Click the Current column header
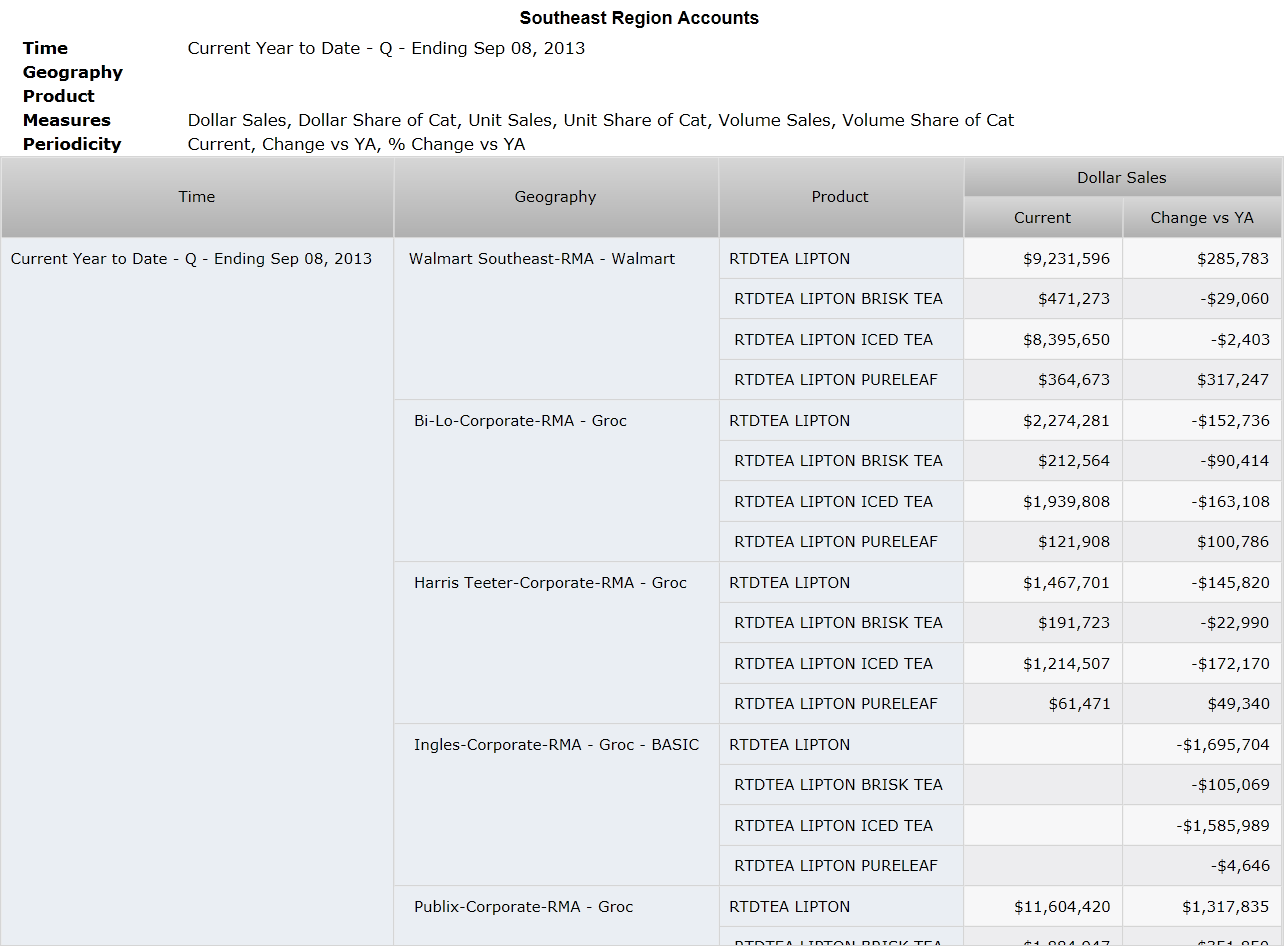The height and width of the screenshot is (946, 1284). point(1043,217)
